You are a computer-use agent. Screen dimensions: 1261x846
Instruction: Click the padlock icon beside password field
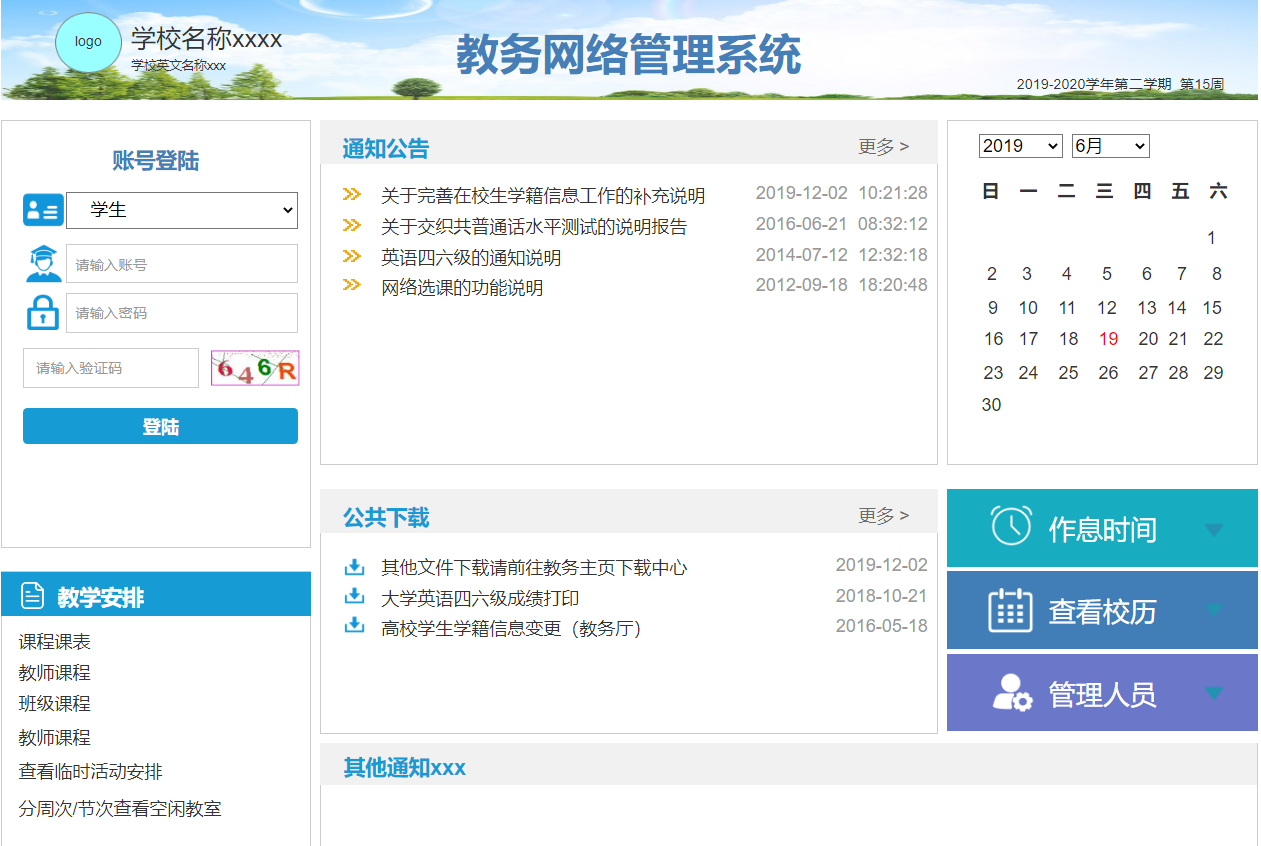43,313
